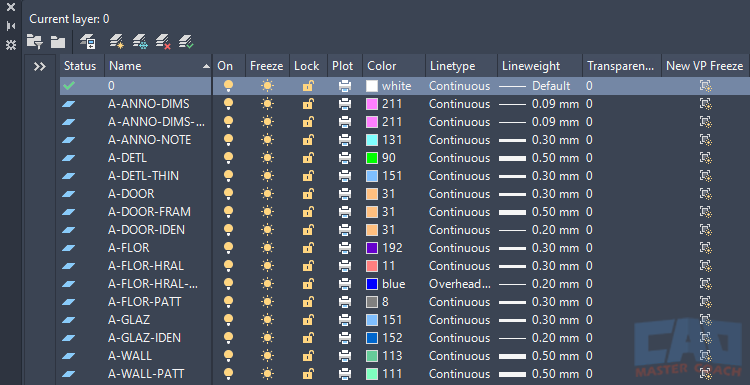The height and width of the screenshot is (385, 750).
Task: Toggle plot for A-FLOR-PATT layer
Action: tap(345, 302)
